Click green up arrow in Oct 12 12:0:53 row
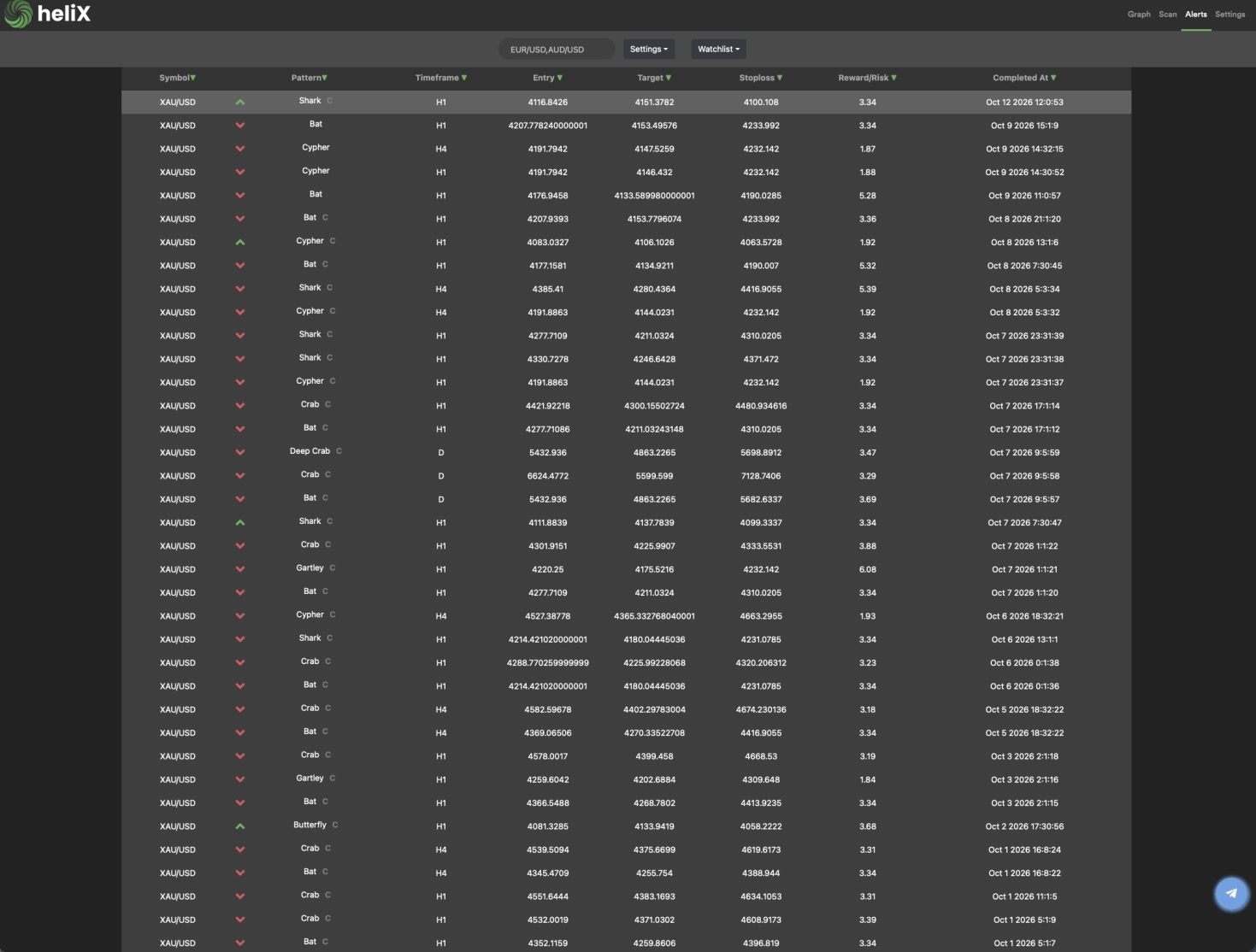This screenshot has width=1256, height=952. 240,102
